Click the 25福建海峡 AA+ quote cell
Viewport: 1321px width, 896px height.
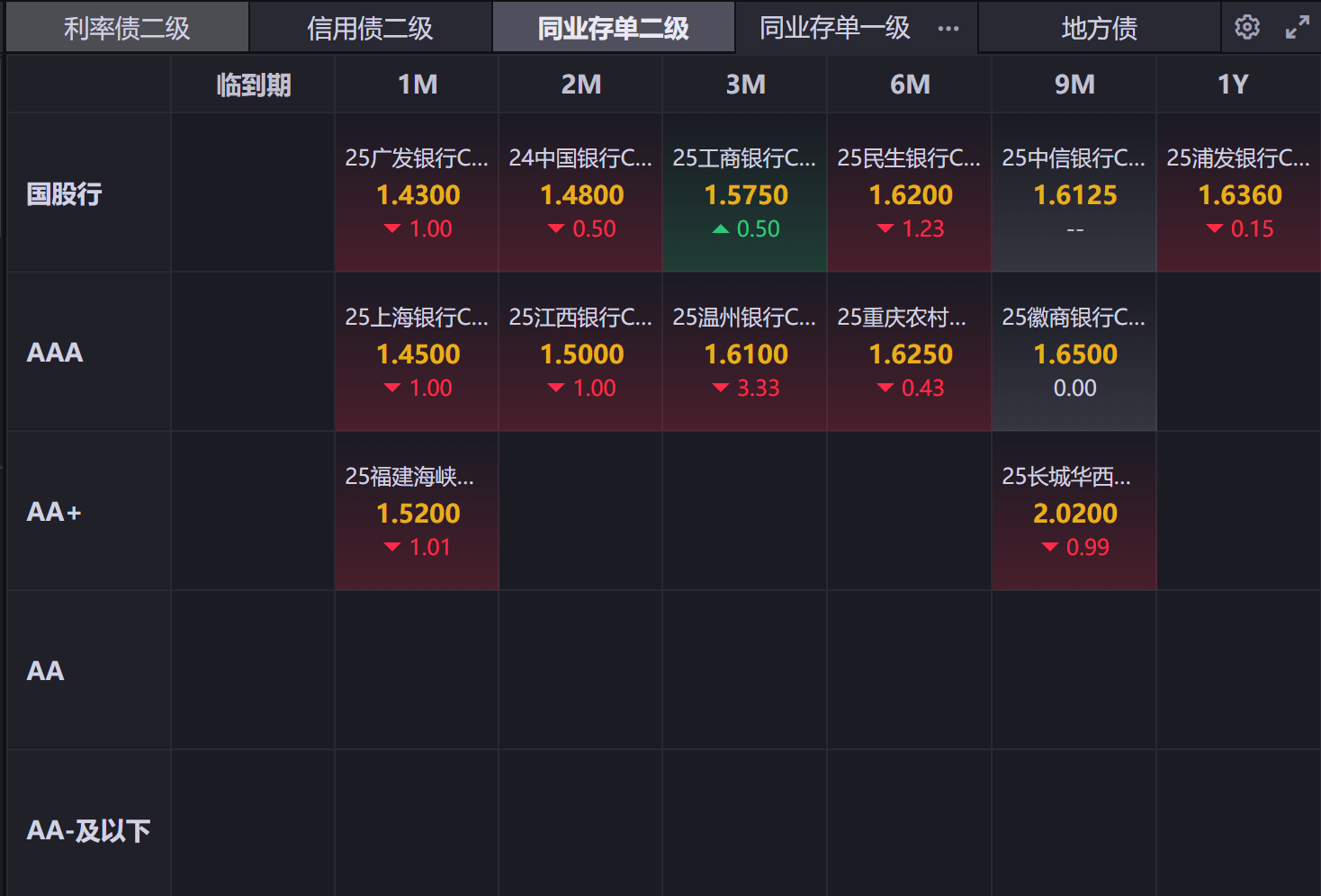tap(418, 512)
